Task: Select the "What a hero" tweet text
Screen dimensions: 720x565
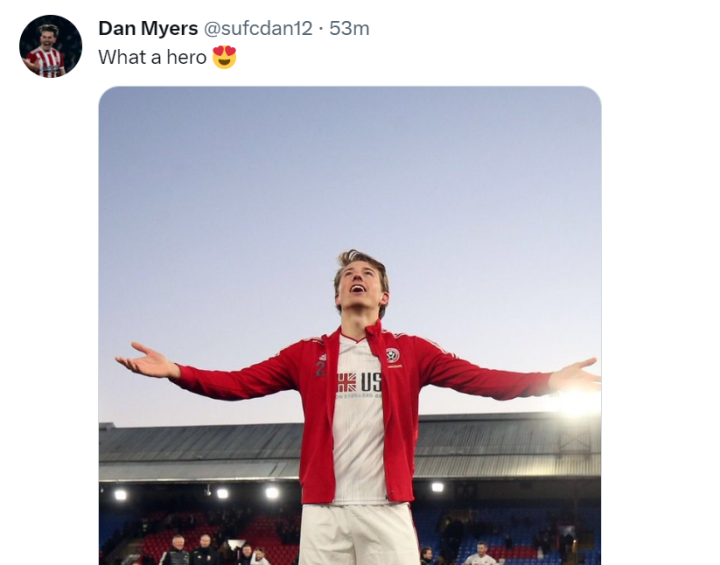Action: click(x=152, y=57)
